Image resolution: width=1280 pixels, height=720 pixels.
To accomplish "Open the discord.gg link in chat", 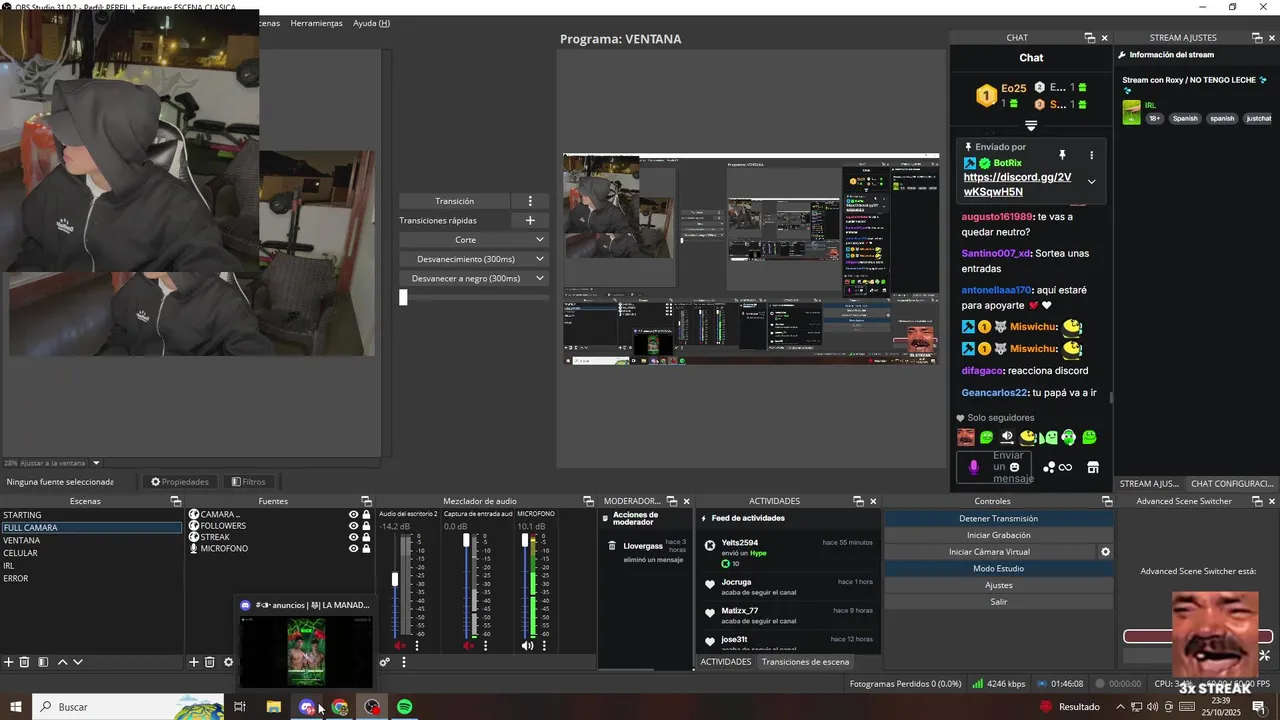I will point(1017,184).
